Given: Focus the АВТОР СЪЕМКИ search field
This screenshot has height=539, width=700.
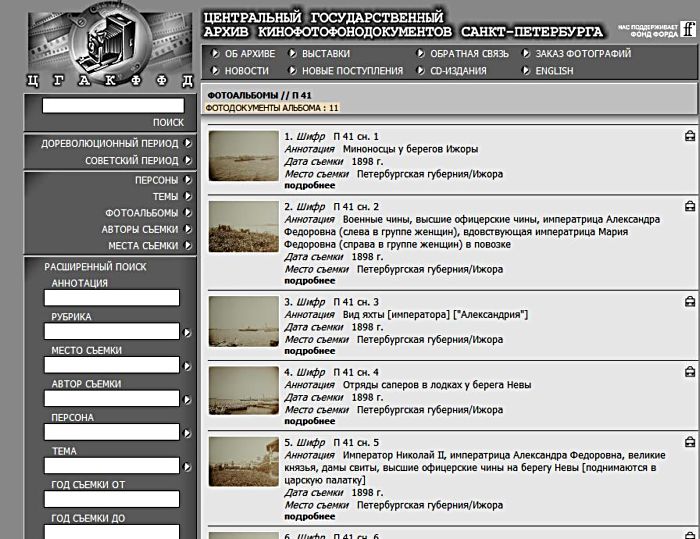Looking at the screenshot, I should click(x=112, y=398).
